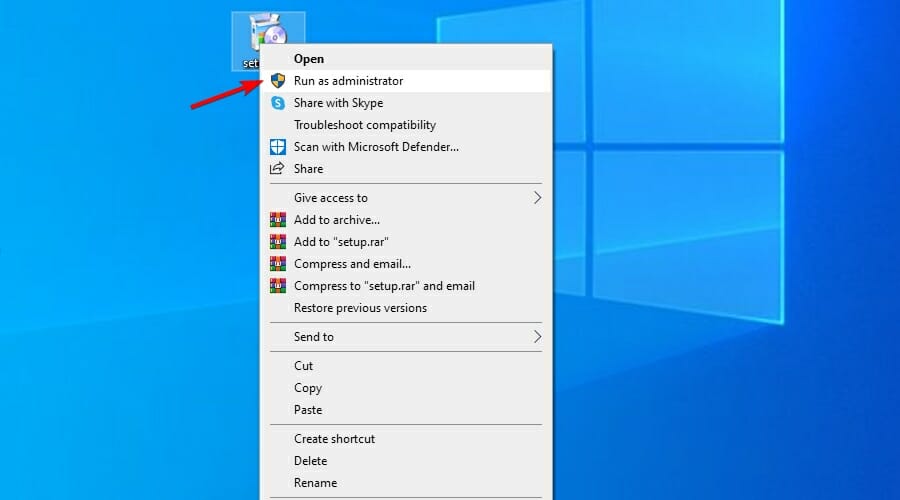
Task: Click the administrator shield icon
Action: [x=278, y=81]
